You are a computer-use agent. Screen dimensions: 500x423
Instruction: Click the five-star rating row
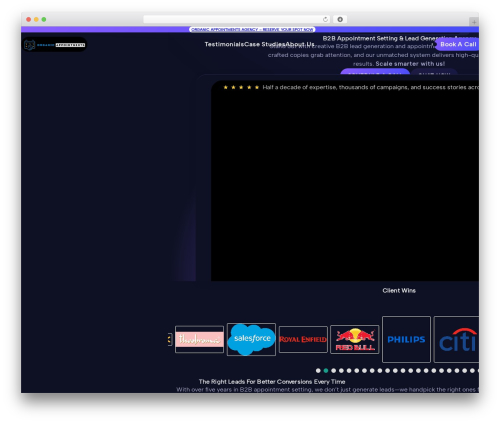tap(241, 87)
